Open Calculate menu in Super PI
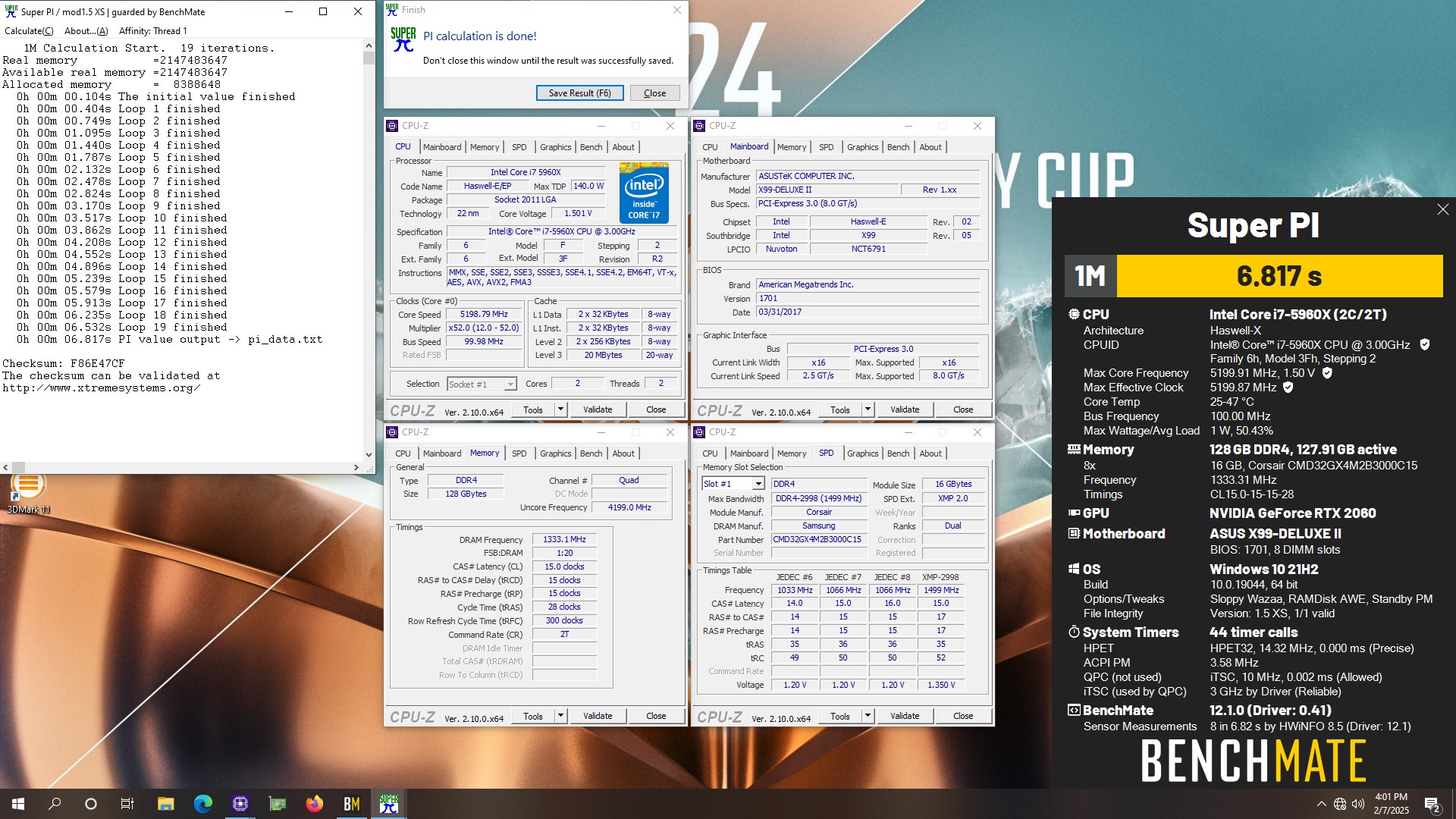Screen dimensions: 1456x819 click(29, 31)
